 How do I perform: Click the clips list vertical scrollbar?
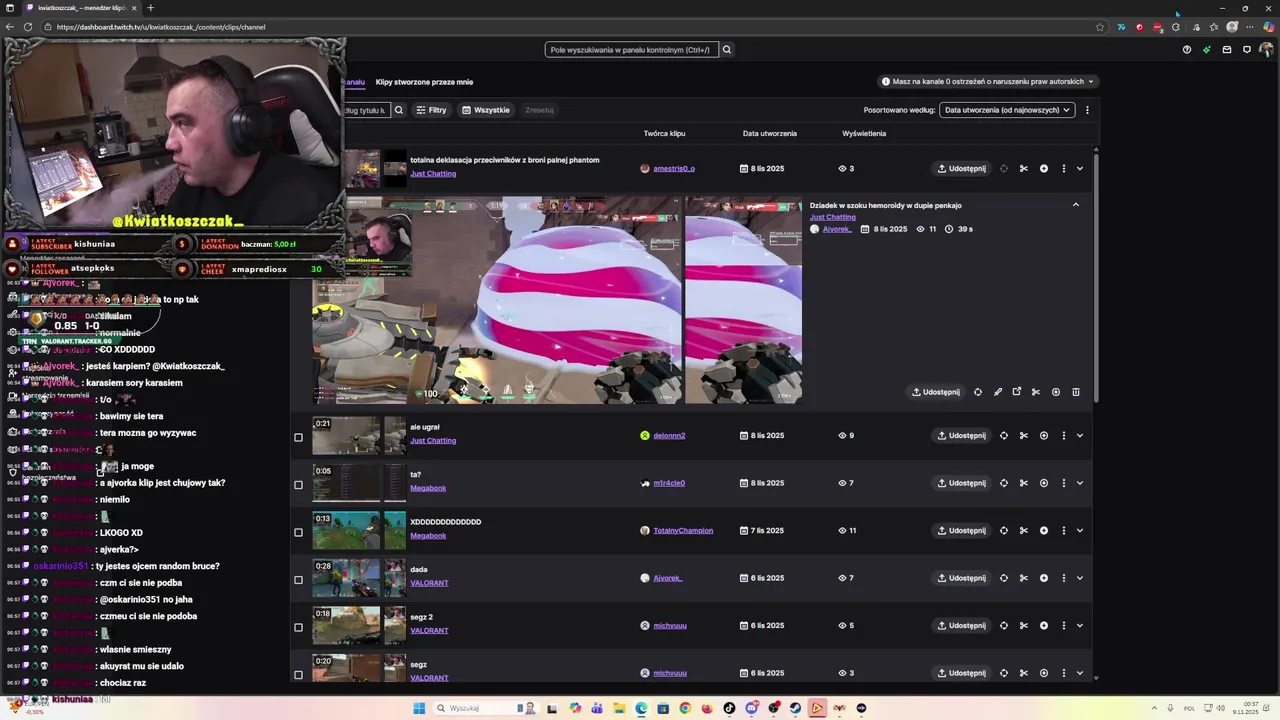point(1096,280)
